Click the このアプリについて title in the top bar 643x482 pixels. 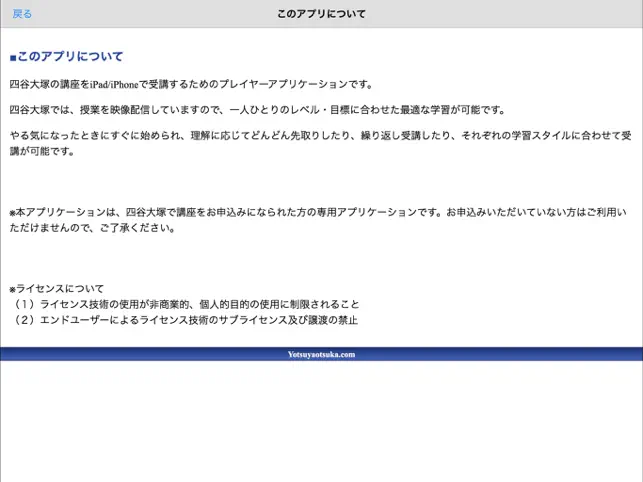(321, 14)
